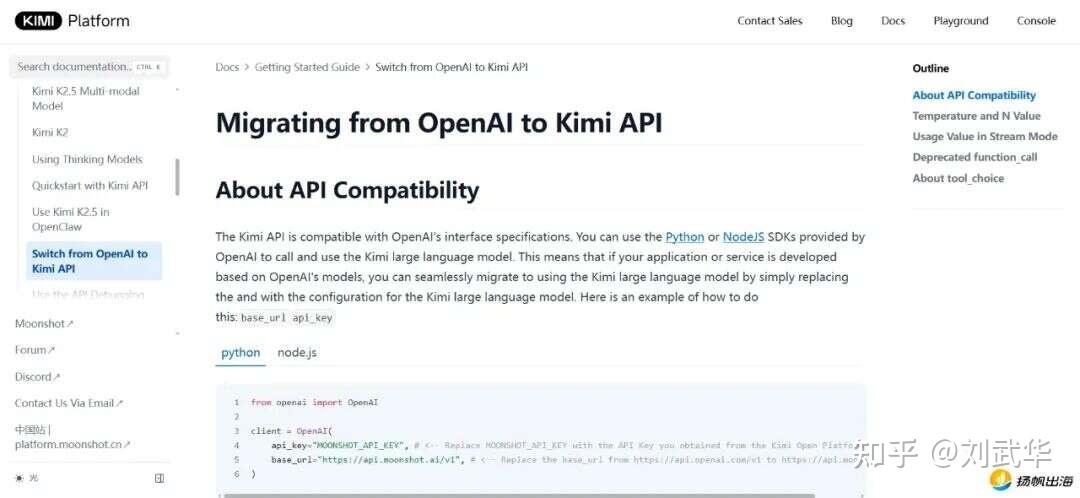
Task: Click the sidebar scrollbar thumb
Action: pos(178,177)
